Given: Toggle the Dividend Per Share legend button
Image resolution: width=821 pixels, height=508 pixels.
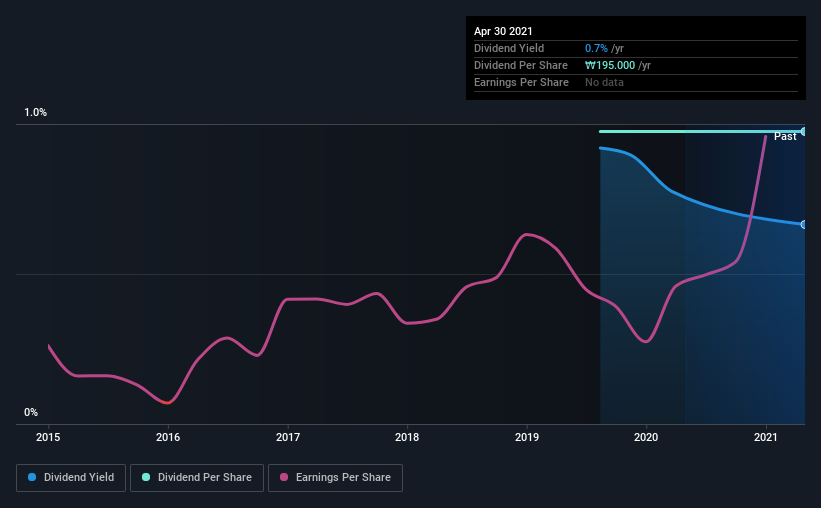Looking at the screenshot, I should pos(197,478).
